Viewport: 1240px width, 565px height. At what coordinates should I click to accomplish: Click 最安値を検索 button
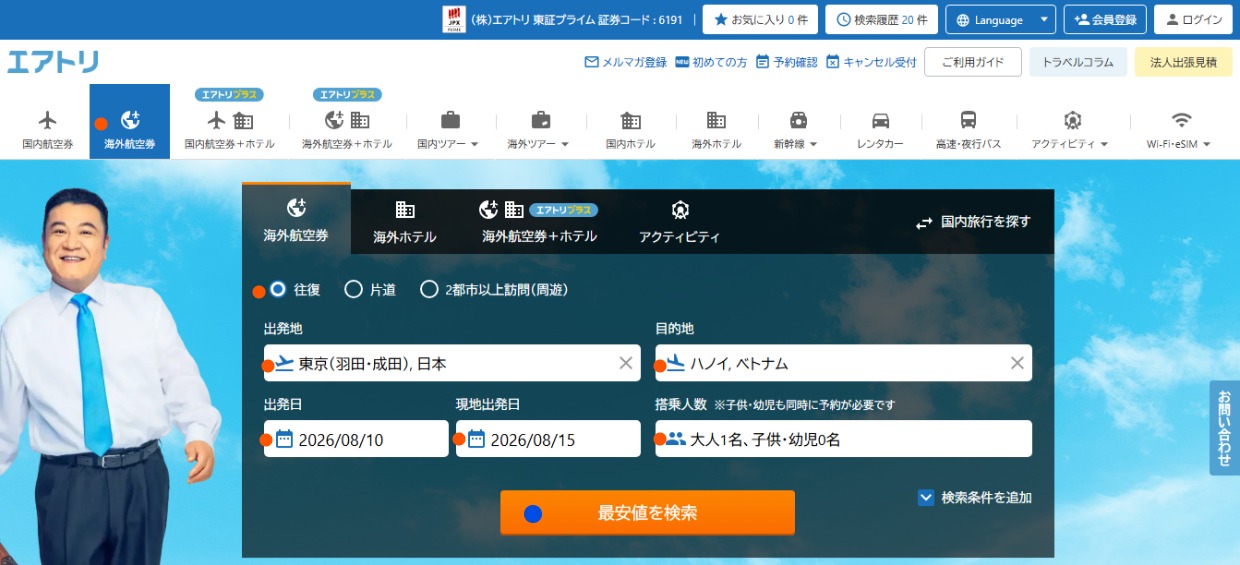(647, 513)
